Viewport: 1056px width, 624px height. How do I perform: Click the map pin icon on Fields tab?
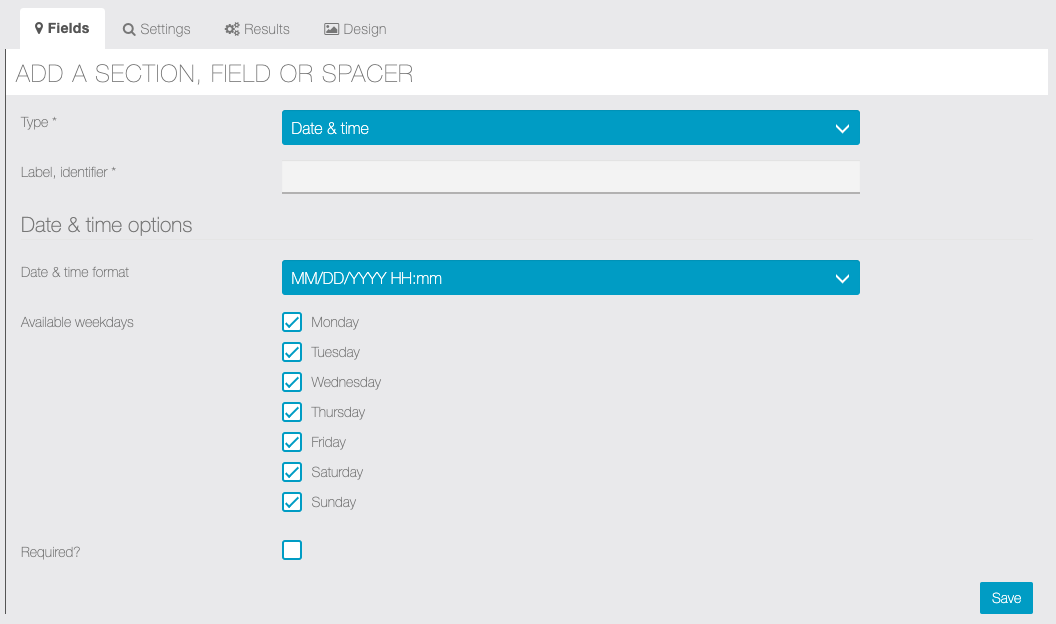point(39,29)
